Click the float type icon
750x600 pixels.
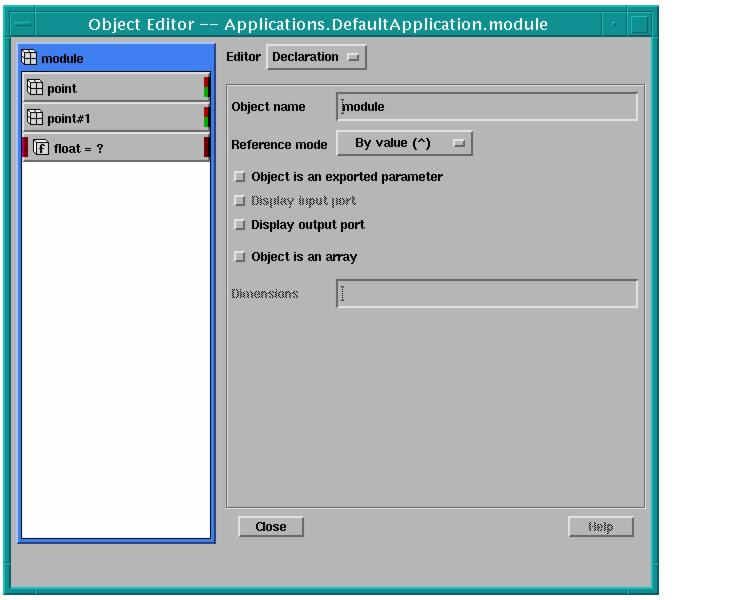click(x=42, y=148)
